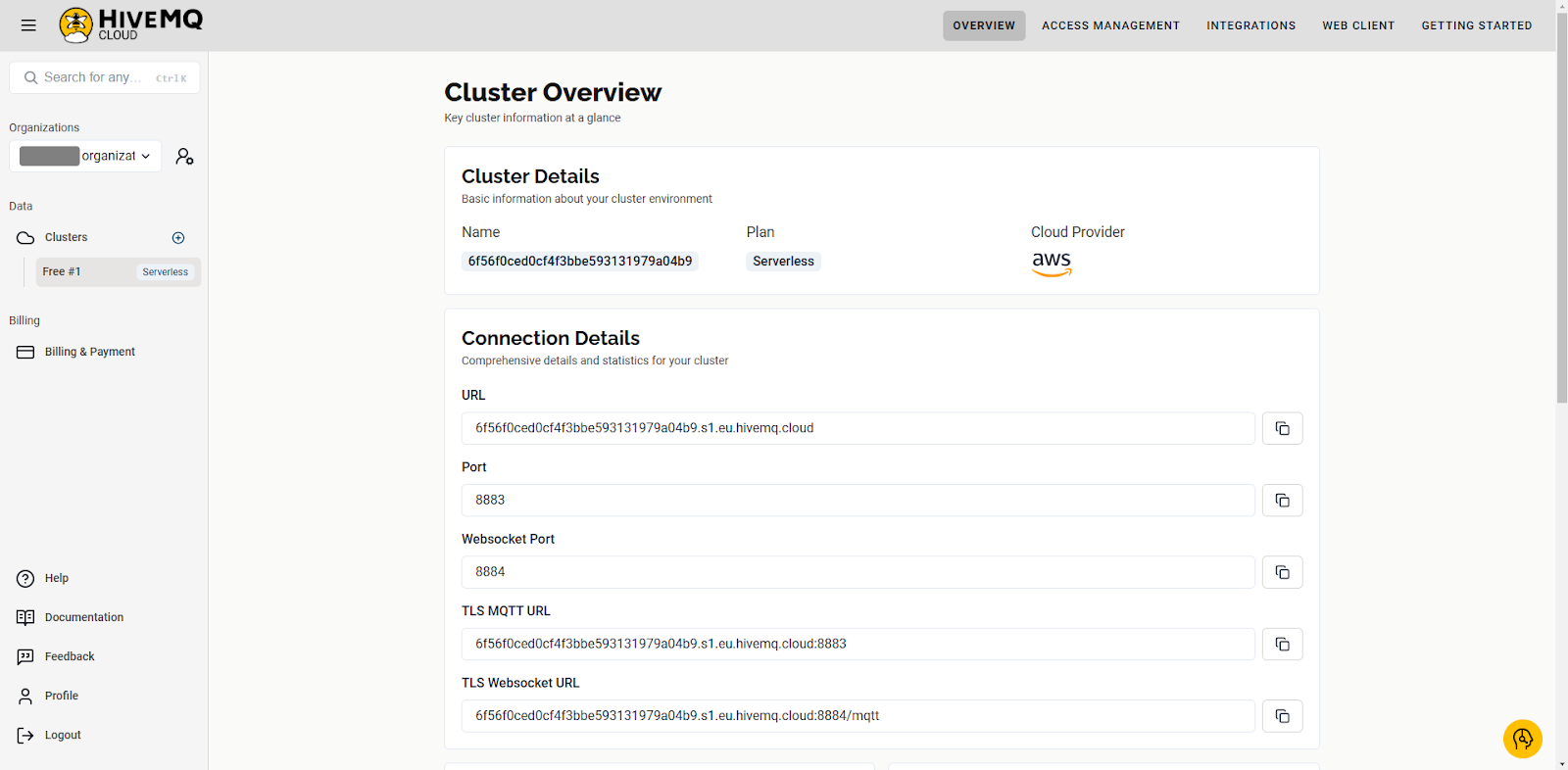Open the hamburger navigation menu

(28, 25)
